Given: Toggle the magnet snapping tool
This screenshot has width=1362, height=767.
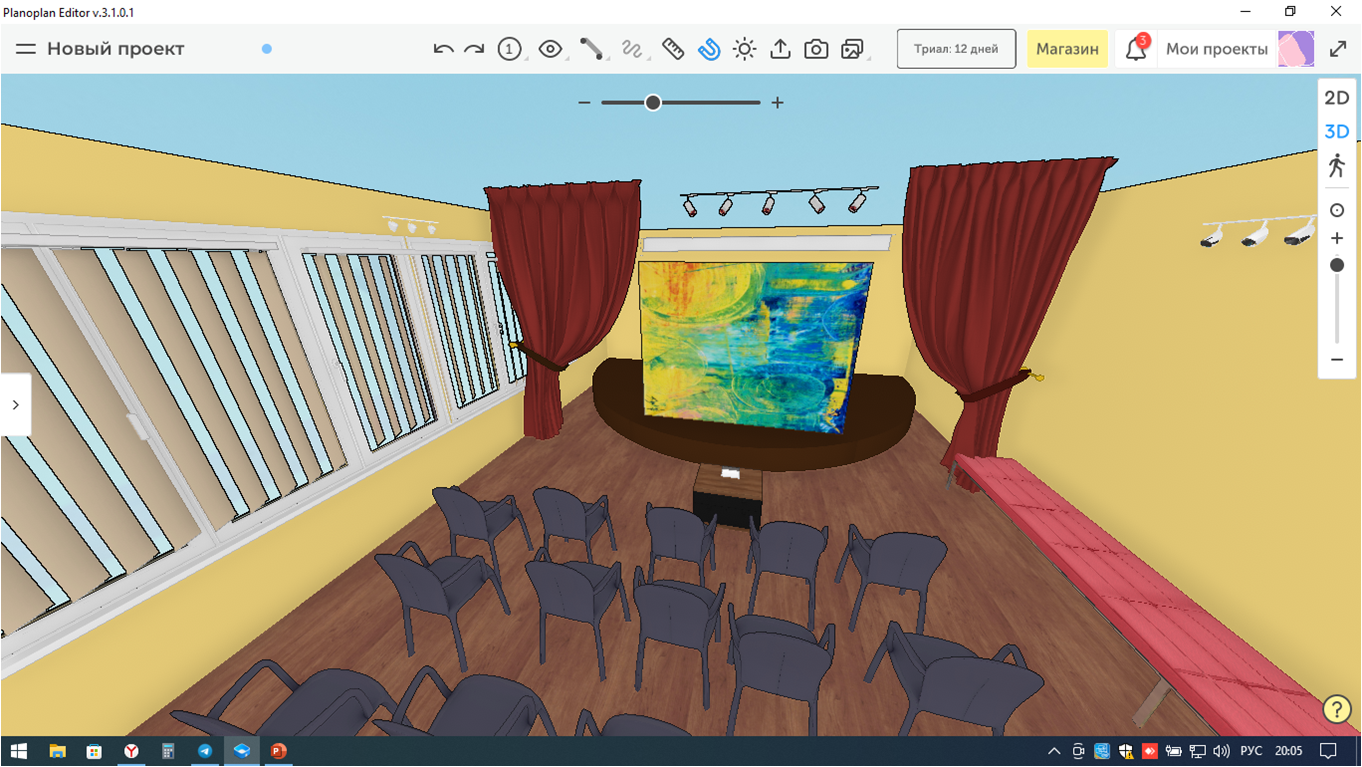Looking at the screenshot, I should point(709,49).
